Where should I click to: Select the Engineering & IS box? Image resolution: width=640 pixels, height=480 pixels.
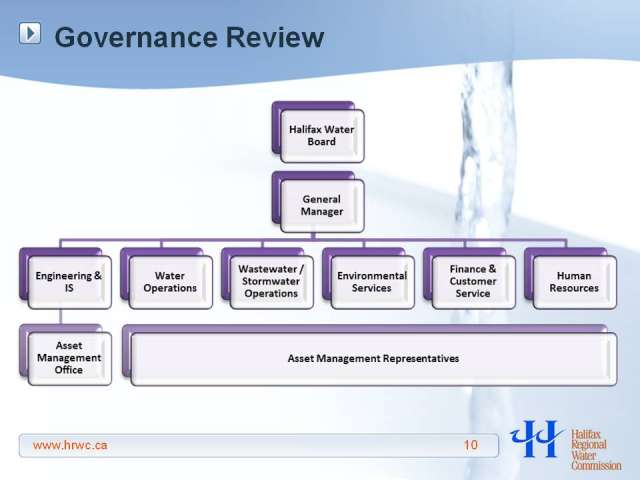click(x=69, y=282)
